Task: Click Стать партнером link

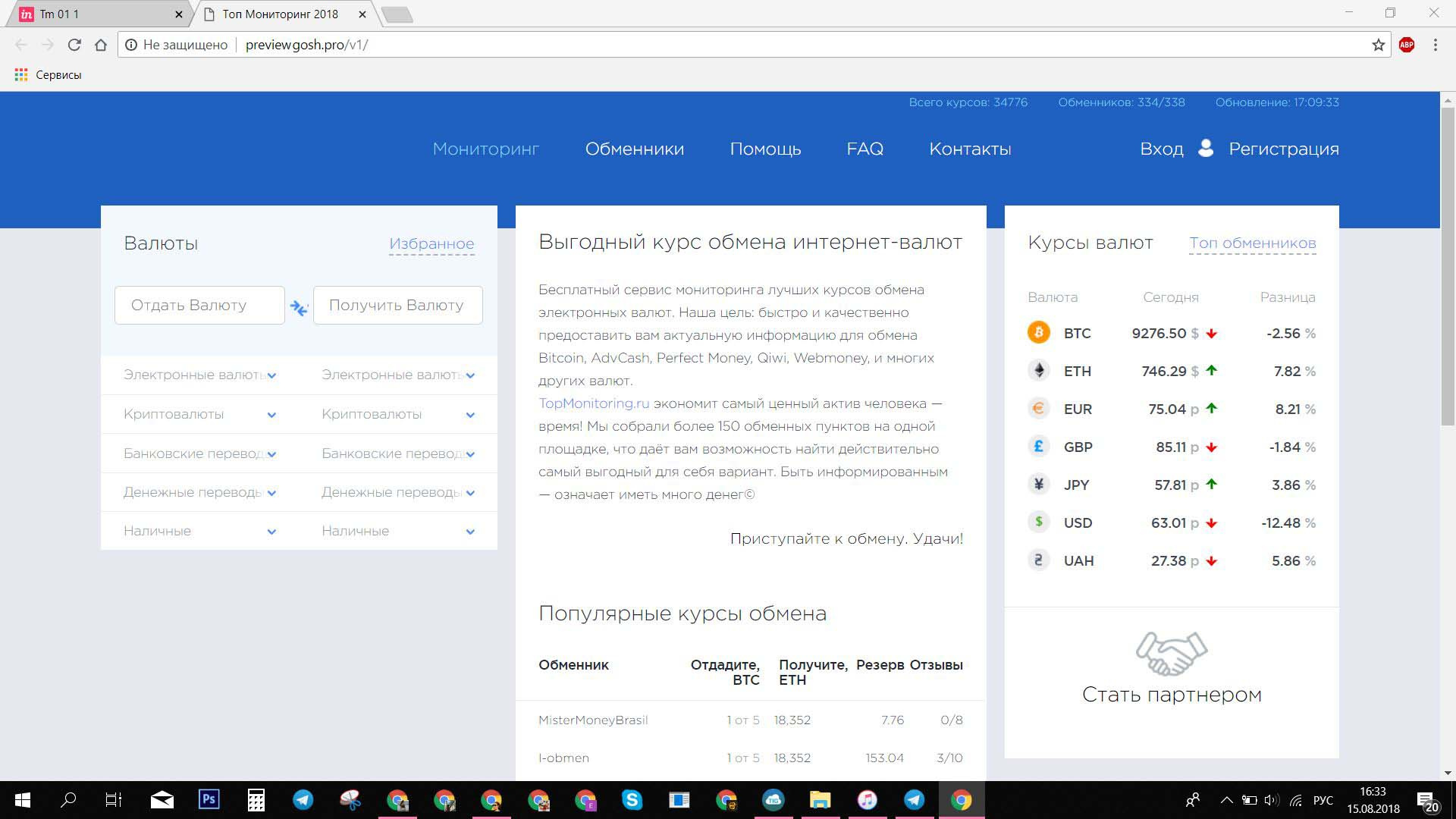Action: tap(1172, 694)
